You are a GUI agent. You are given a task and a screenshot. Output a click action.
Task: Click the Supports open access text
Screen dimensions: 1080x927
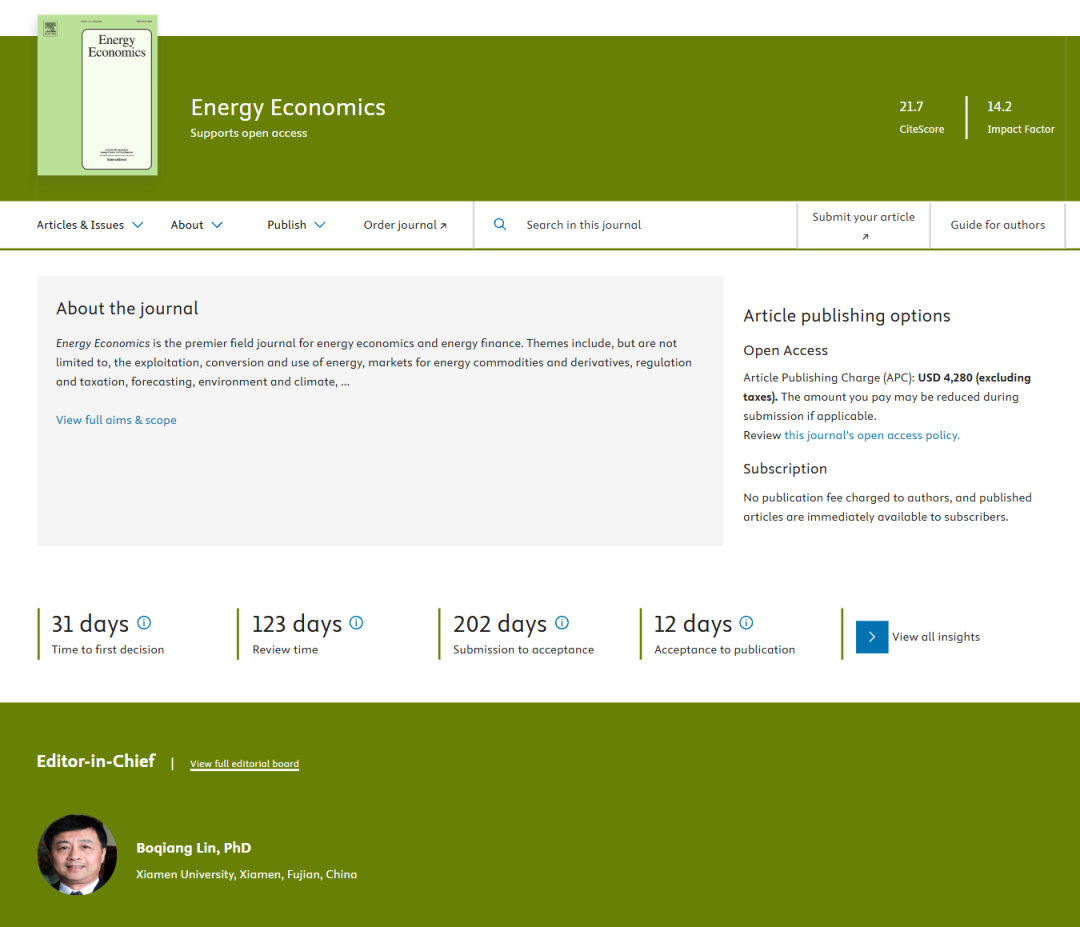(249, 133)
